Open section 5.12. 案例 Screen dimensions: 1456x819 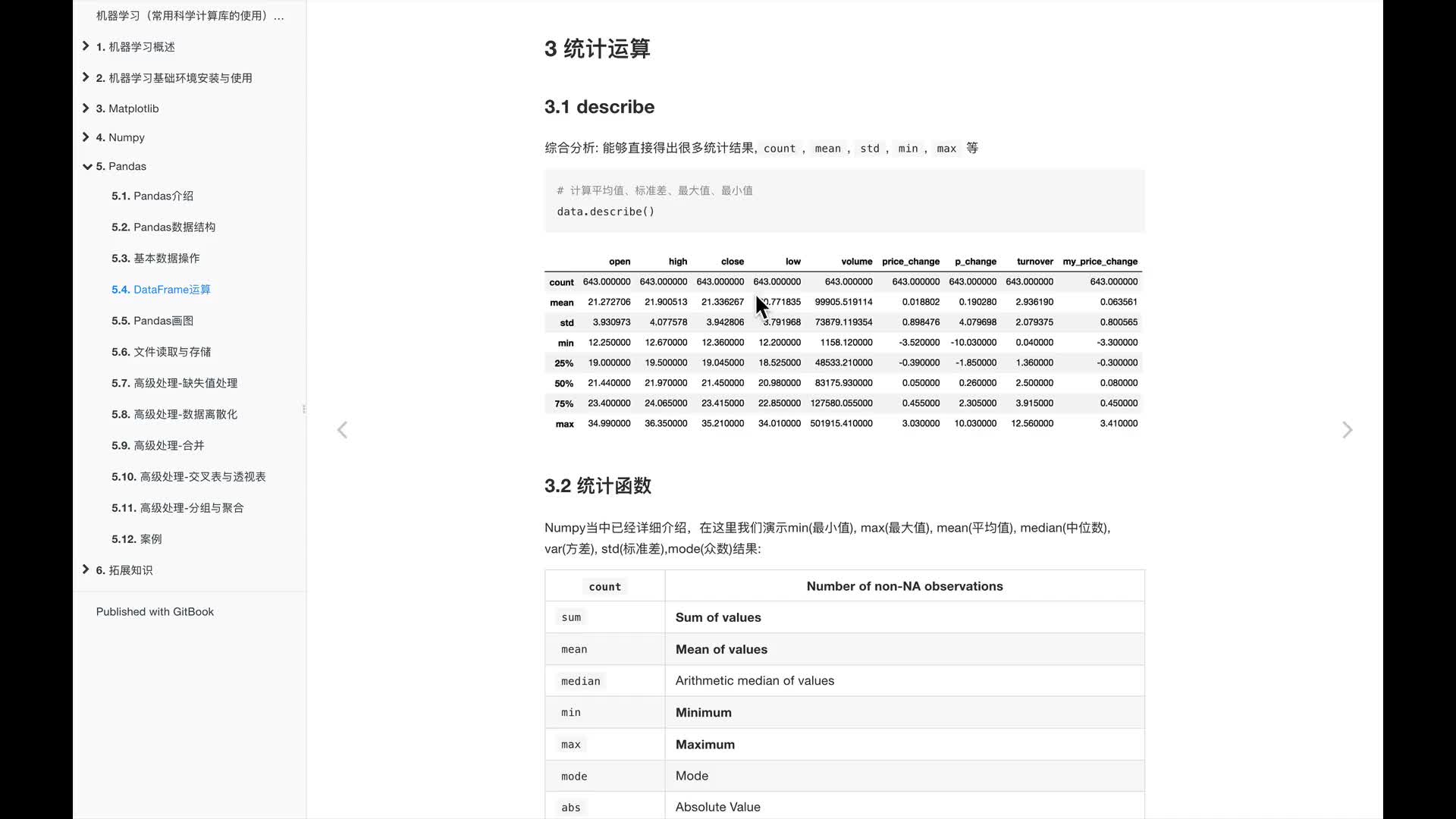tap(136, 538)
